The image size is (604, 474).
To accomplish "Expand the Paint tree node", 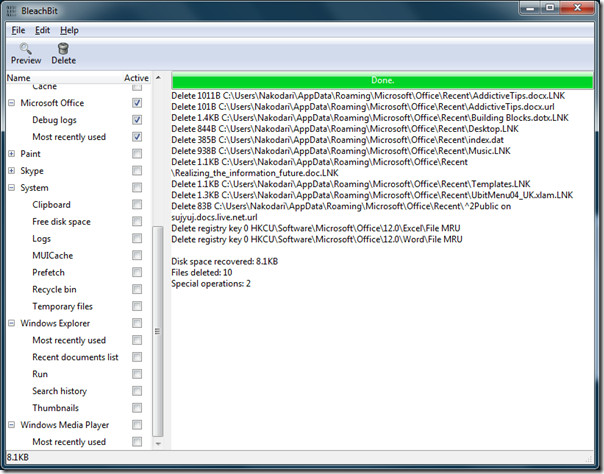I will [12, 154].
